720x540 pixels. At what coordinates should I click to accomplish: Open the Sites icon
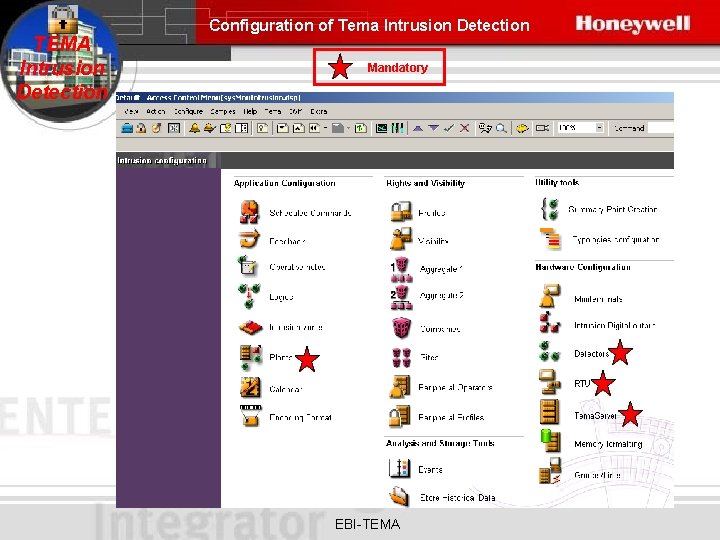(x=401, y=358)
